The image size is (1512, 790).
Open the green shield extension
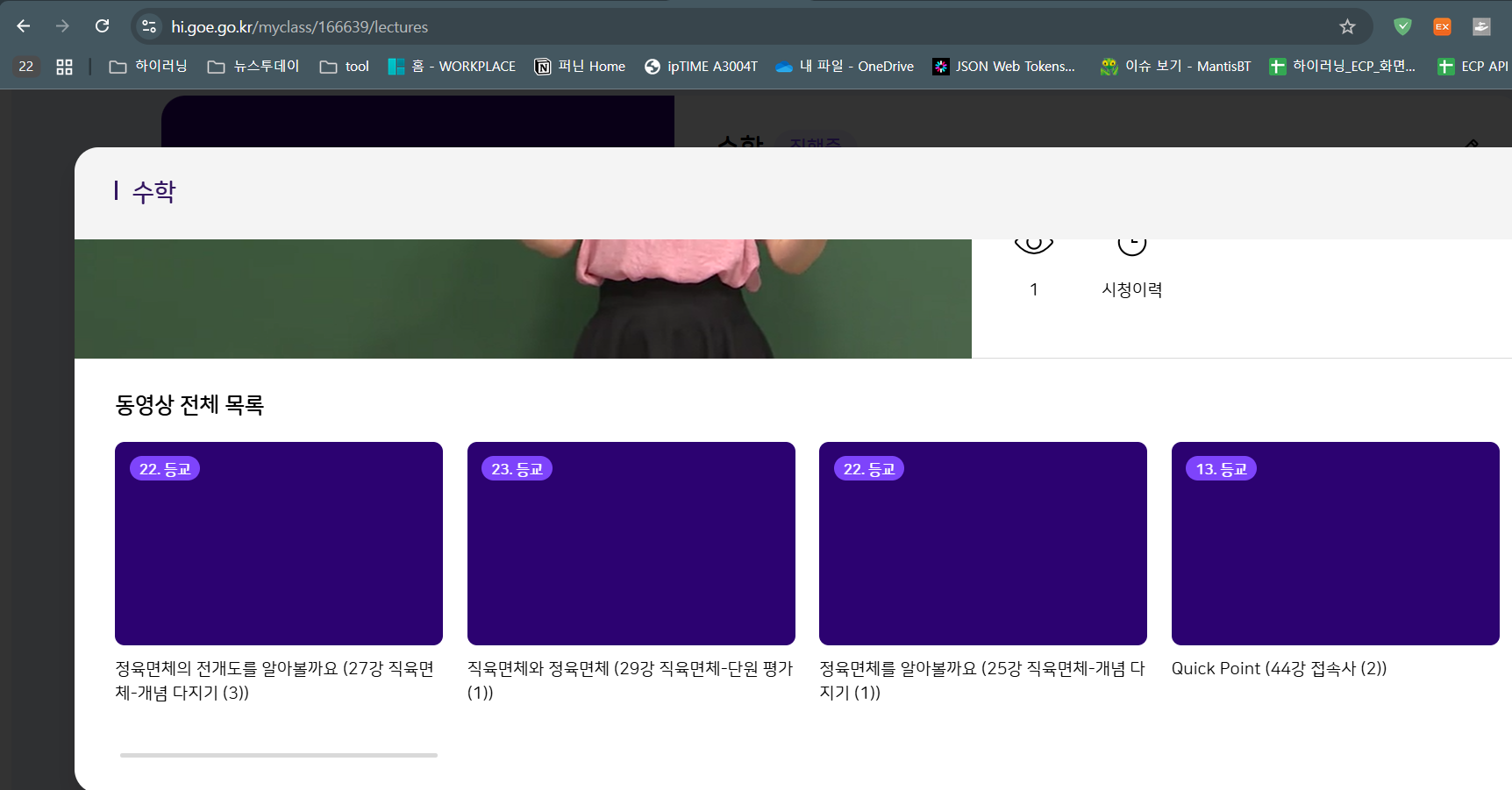1402,27
